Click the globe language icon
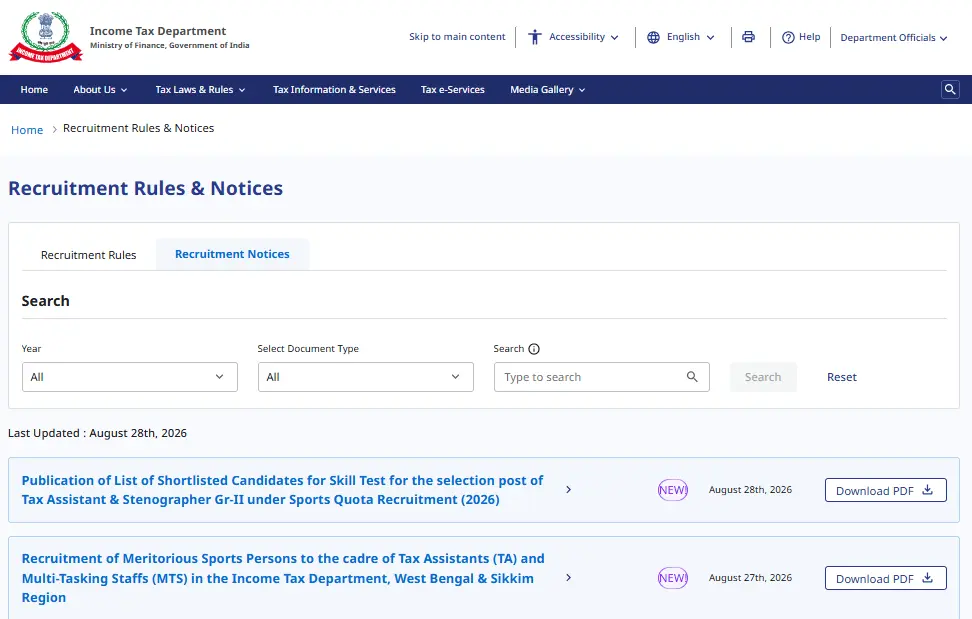Screen dimensions: 972x619 point(653,37)
